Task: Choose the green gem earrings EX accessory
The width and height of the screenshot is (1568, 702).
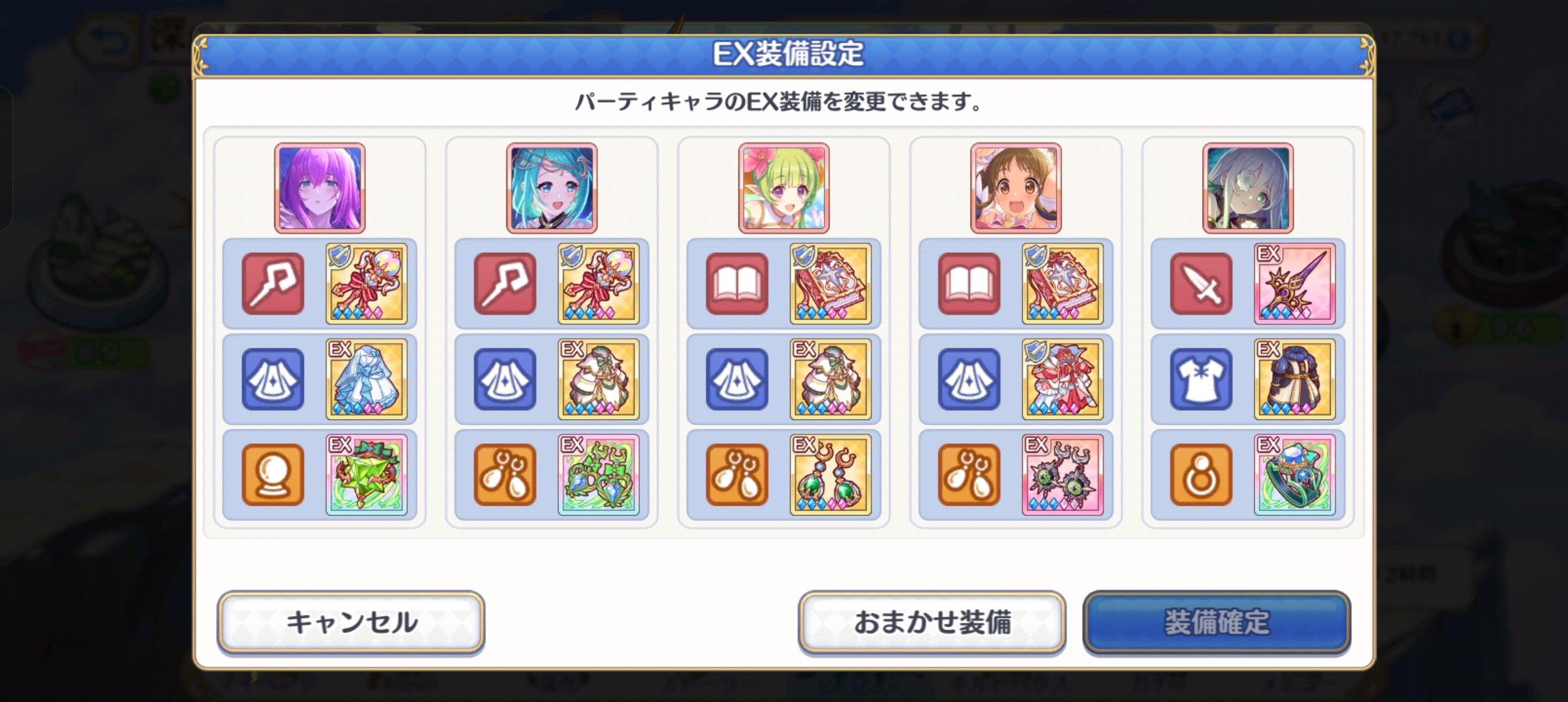Action: tap(830, 474)
